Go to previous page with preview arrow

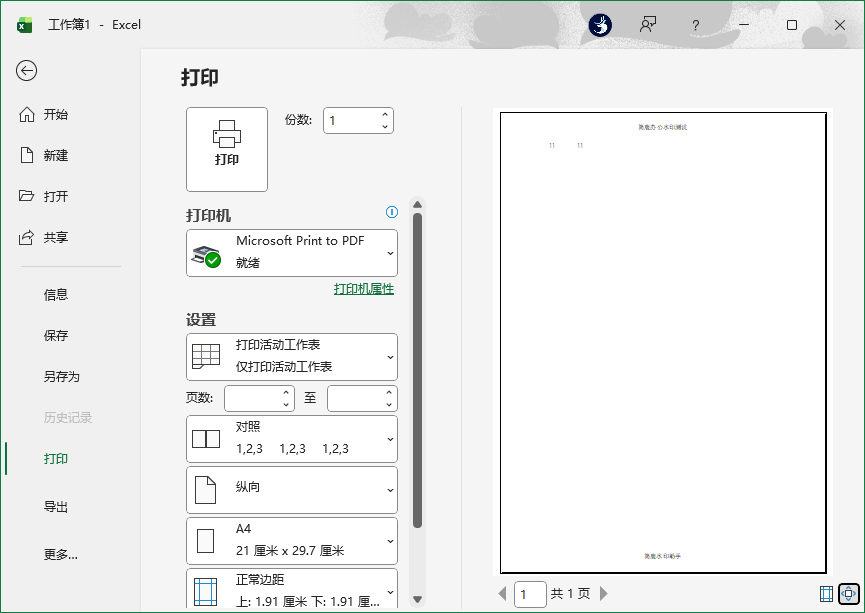pos(501,594)
